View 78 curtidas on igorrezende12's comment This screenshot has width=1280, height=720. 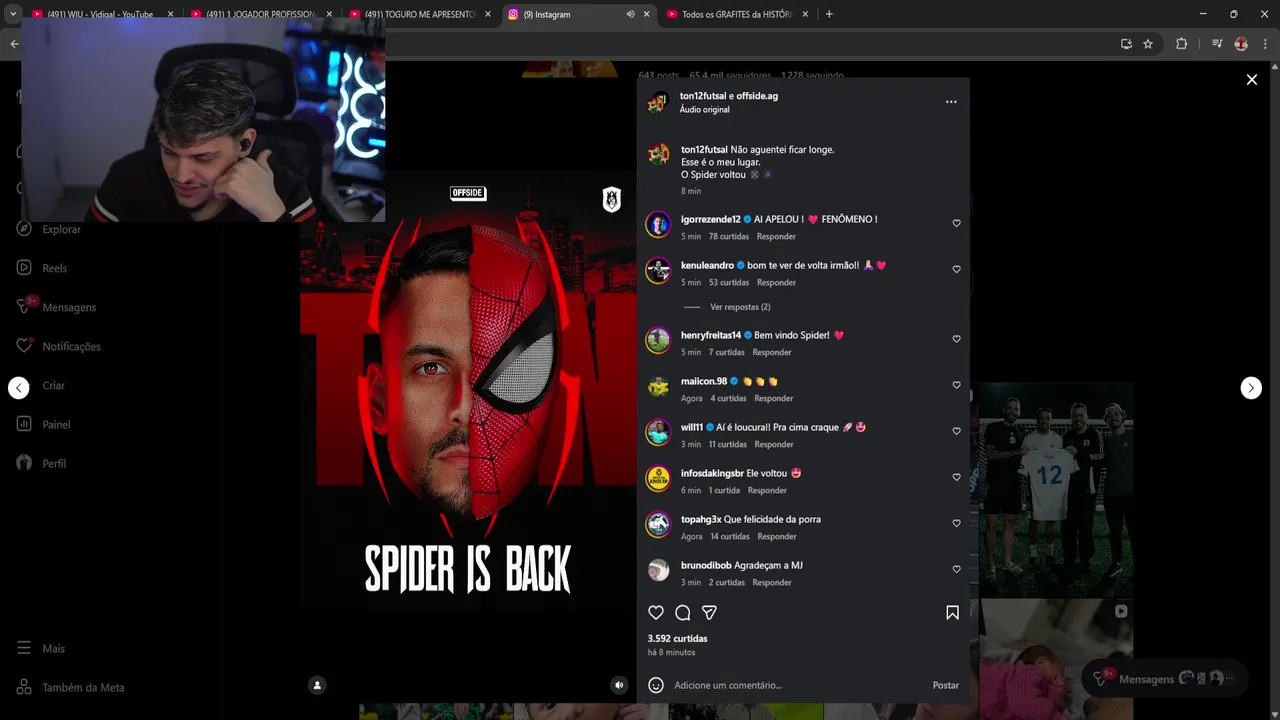728,236
